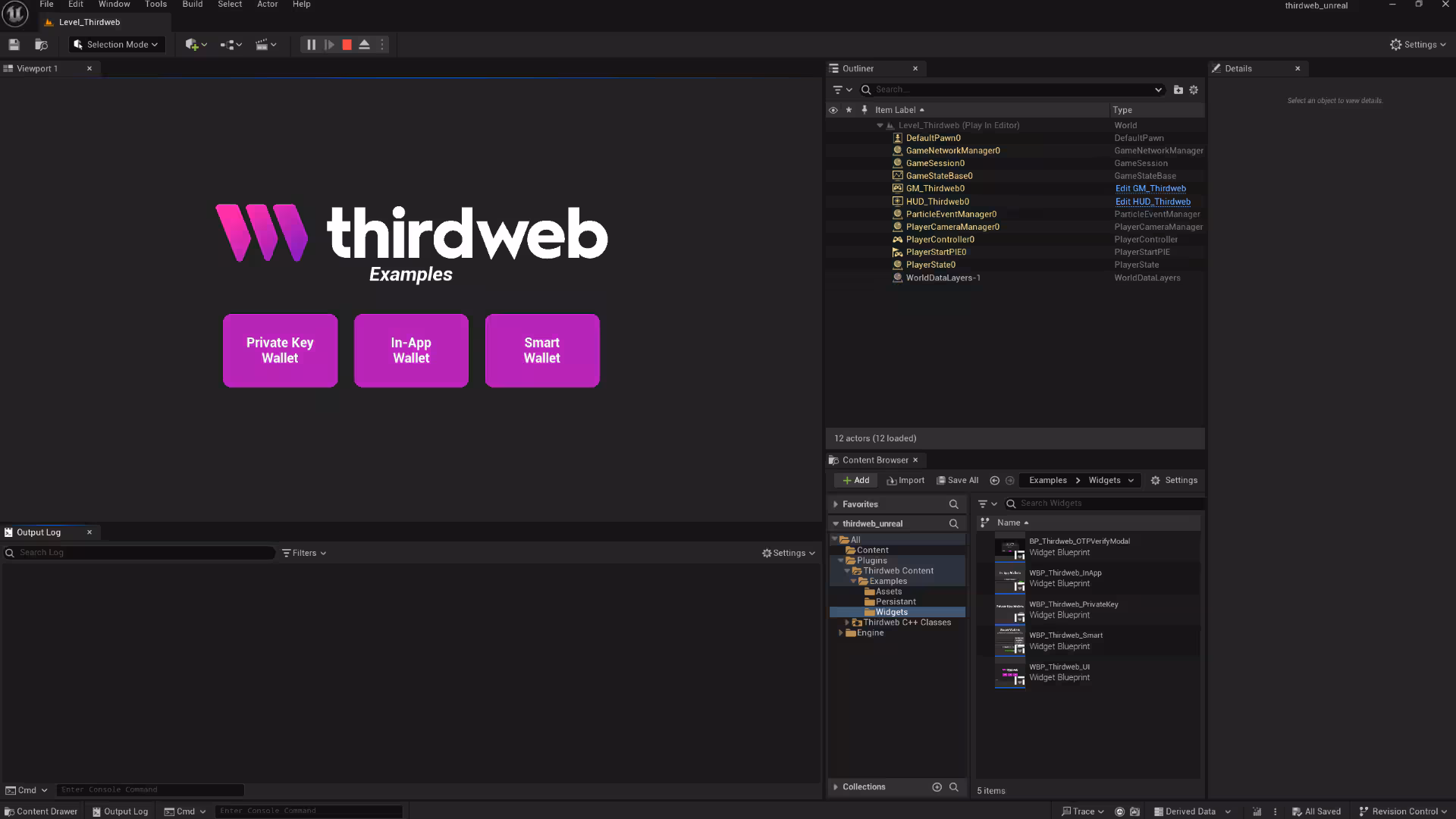Click Outliner create new folder icon

(x=1178, y=89)
